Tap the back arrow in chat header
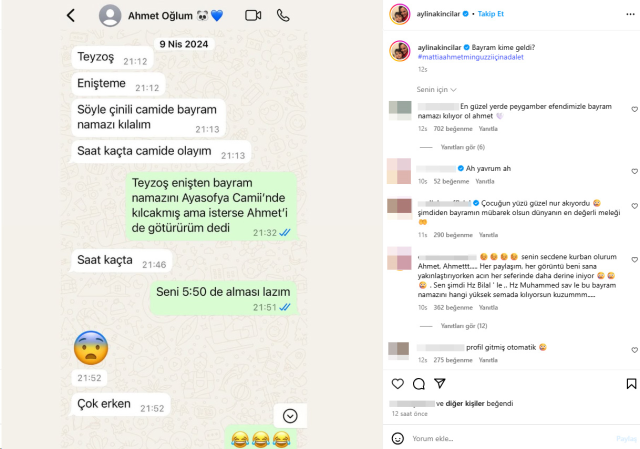The image size is (640, 449). (x=71, y=16)
